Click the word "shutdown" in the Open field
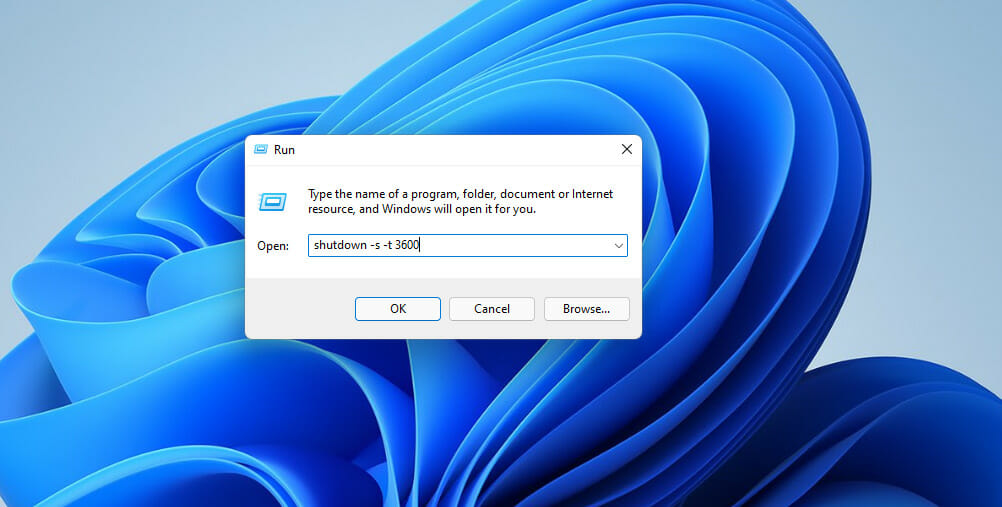 click(337, 245)
